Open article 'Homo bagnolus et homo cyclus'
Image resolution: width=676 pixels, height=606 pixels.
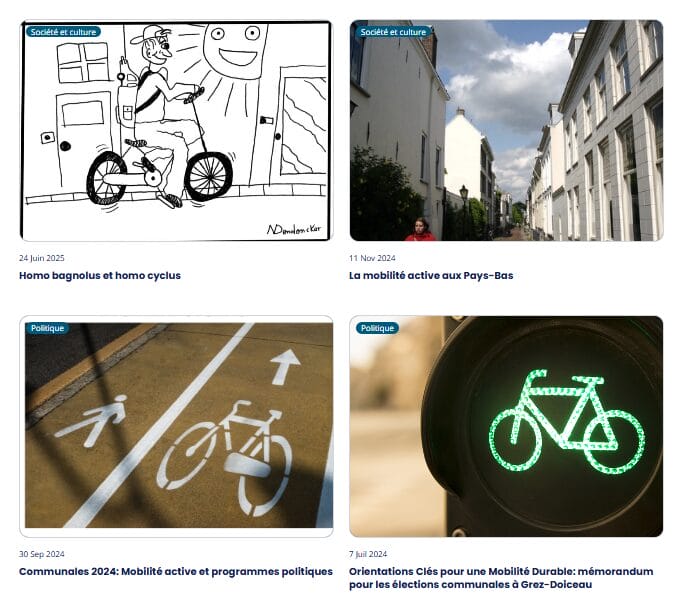coord(100,275)
